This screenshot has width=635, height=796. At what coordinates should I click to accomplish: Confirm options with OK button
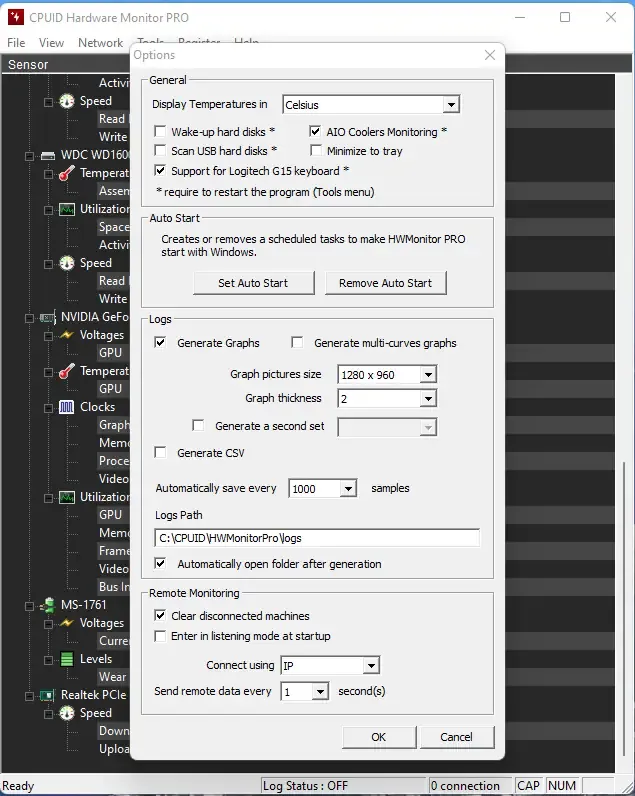point(379,737)
